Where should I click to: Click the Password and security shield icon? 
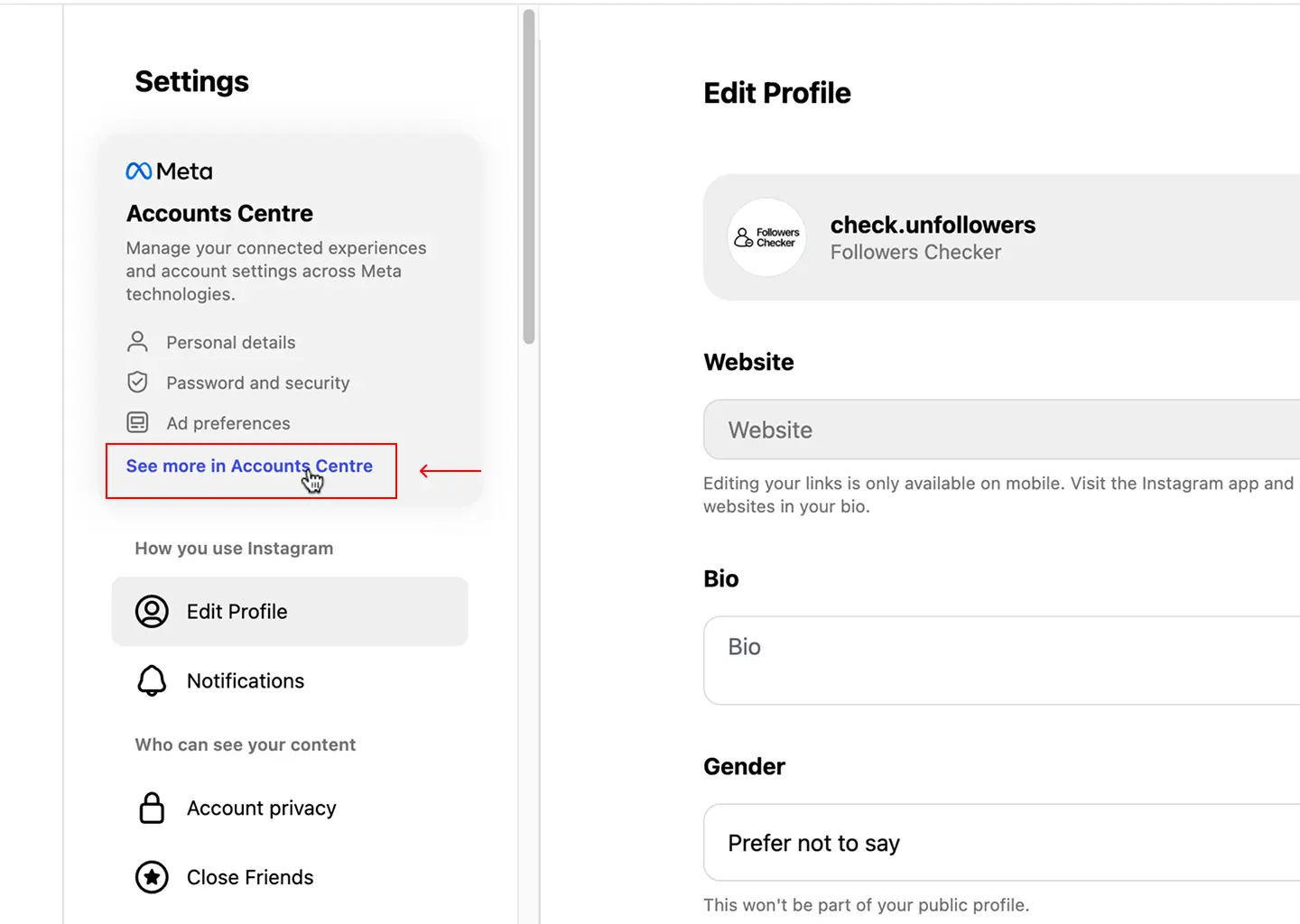[137, 383]
